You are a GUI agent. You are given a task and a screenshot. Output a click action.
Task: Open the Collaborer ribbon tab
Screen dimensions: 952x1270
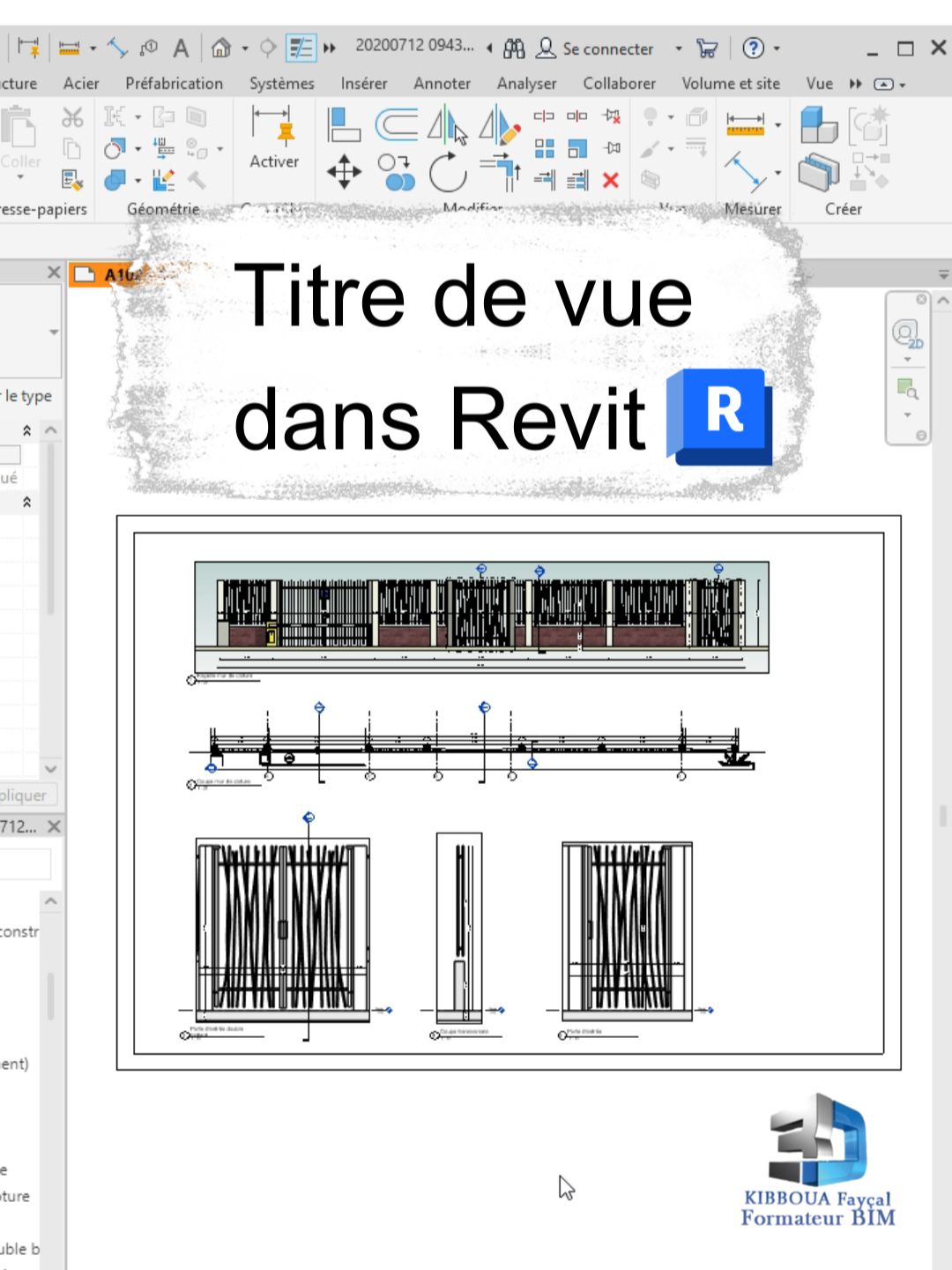pos(620,84)
